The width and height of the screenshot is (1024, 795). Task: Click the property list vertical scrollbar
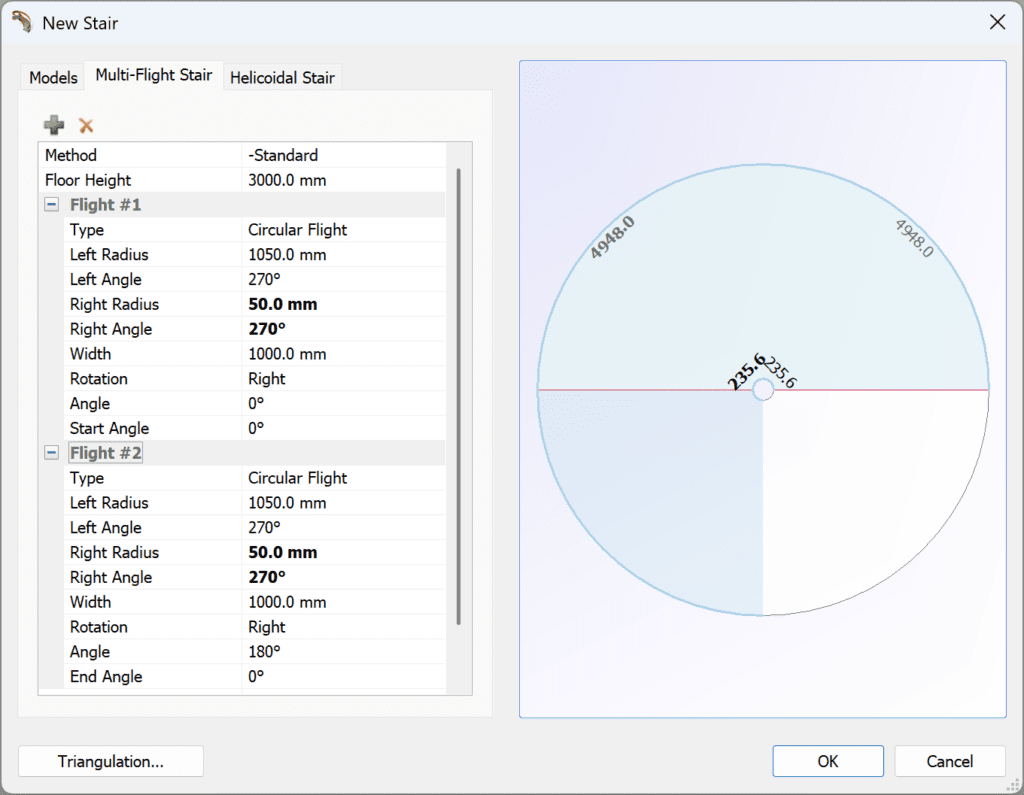[458, 397]
